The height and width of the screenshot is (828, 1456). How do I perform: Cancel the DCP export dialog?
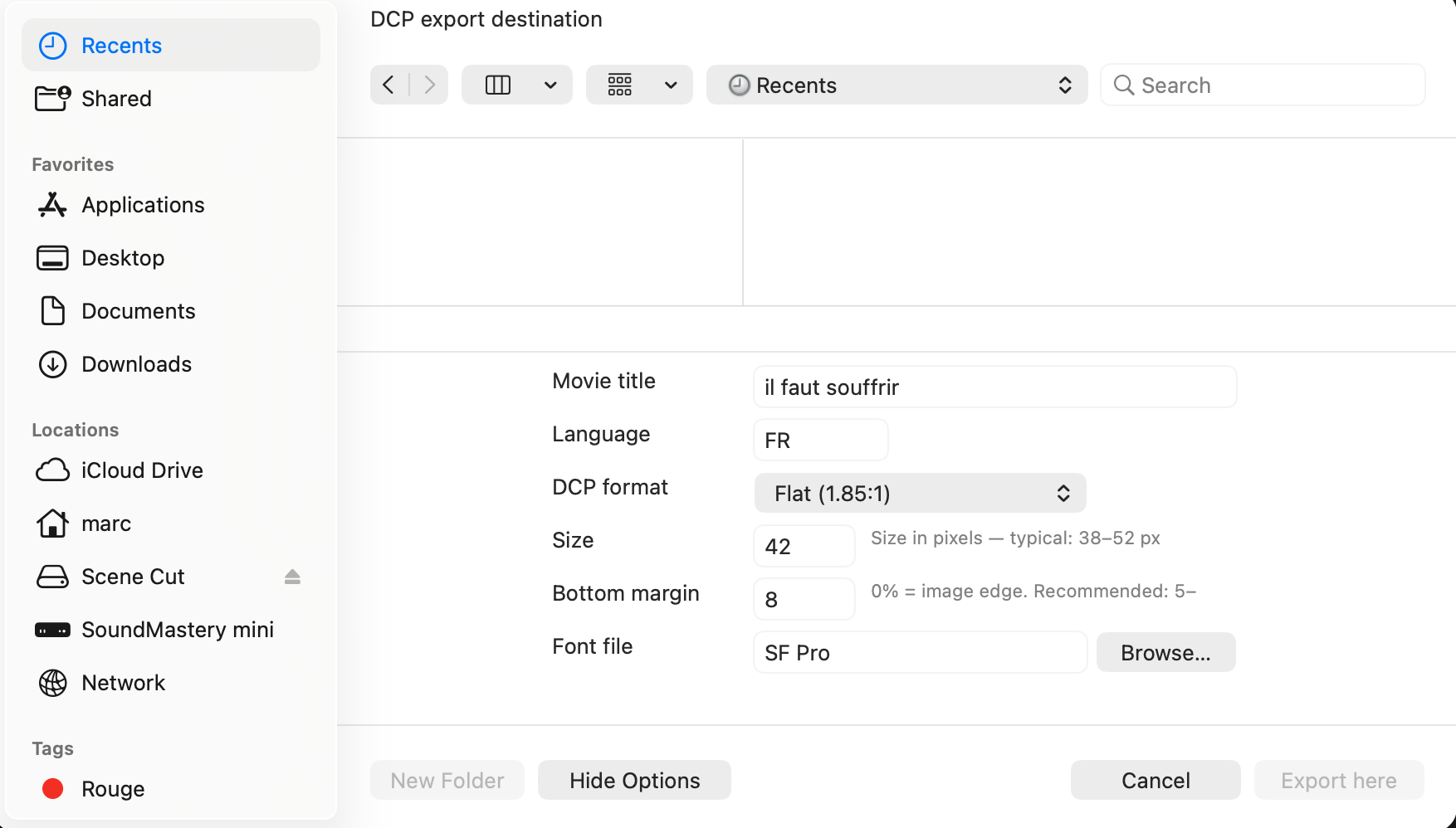coord(1155,780)
